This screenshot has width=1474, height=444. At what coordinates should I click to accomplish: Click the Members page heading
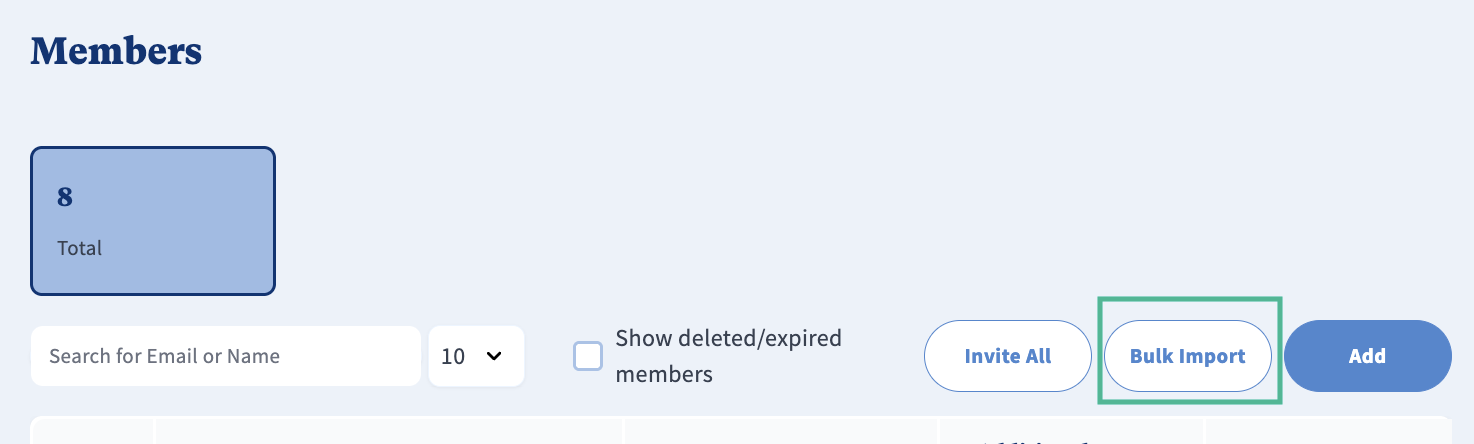tap(116, 50)
